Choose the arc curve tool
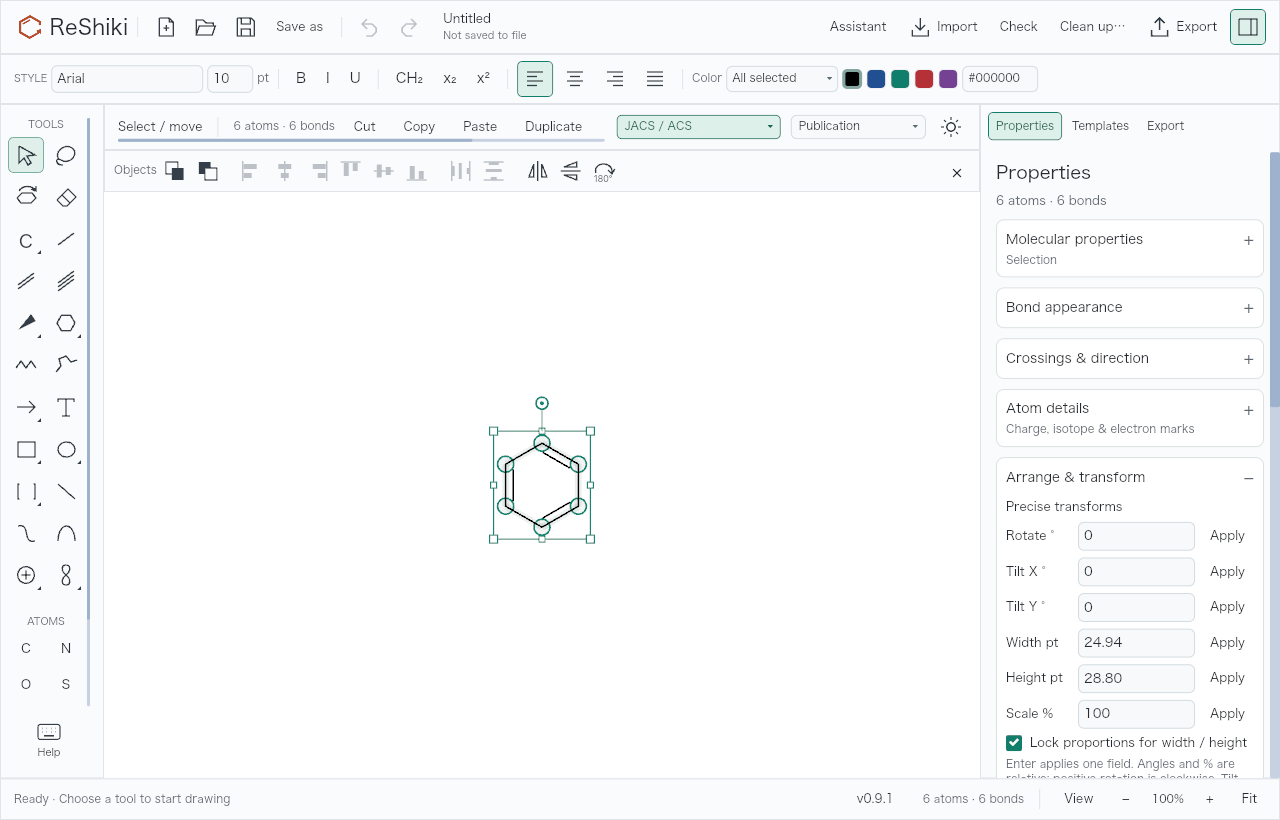Viewport: 1280px width, 820px height. [66, 533]
